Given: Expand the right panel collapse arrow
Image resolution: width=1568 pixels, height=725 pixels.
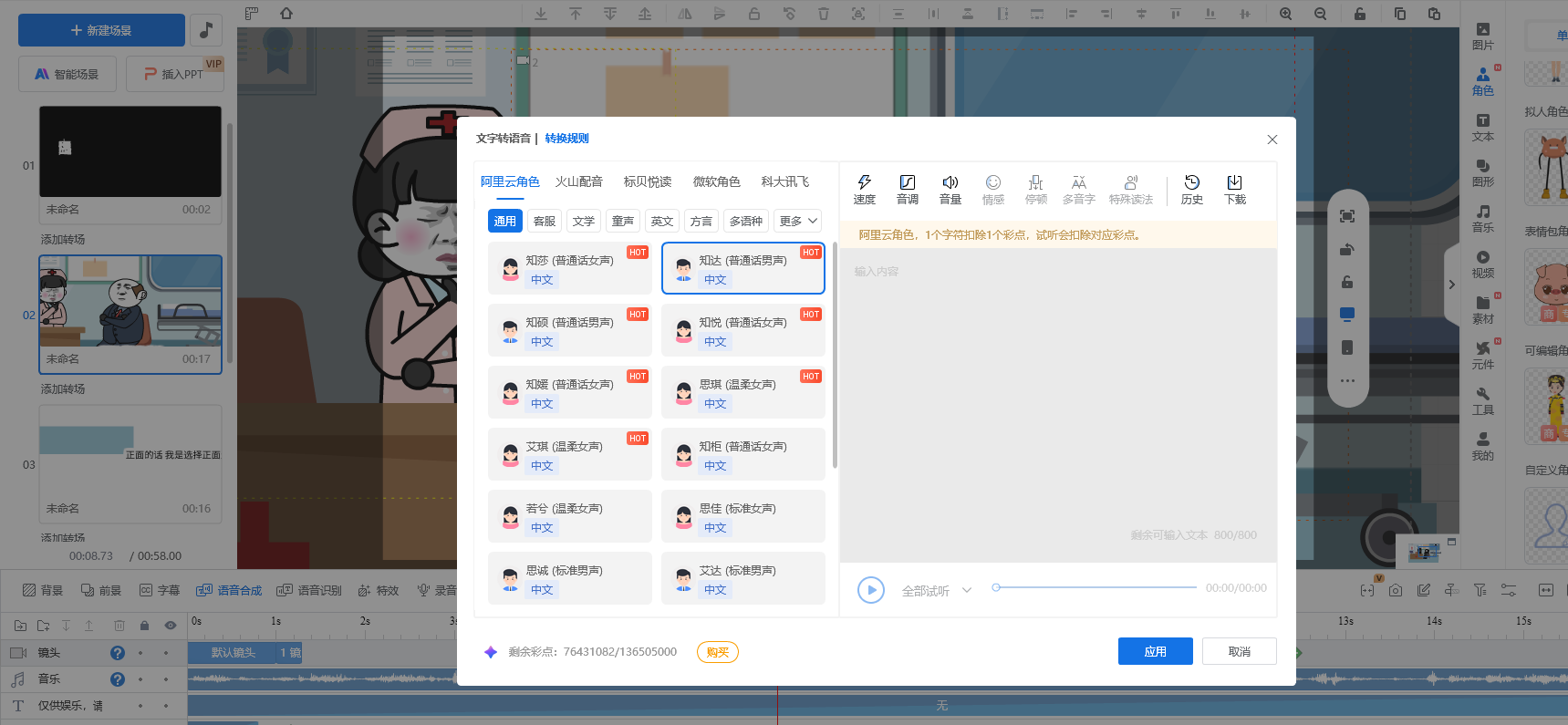Looking at the screenshot, I should click(1451, 285).
